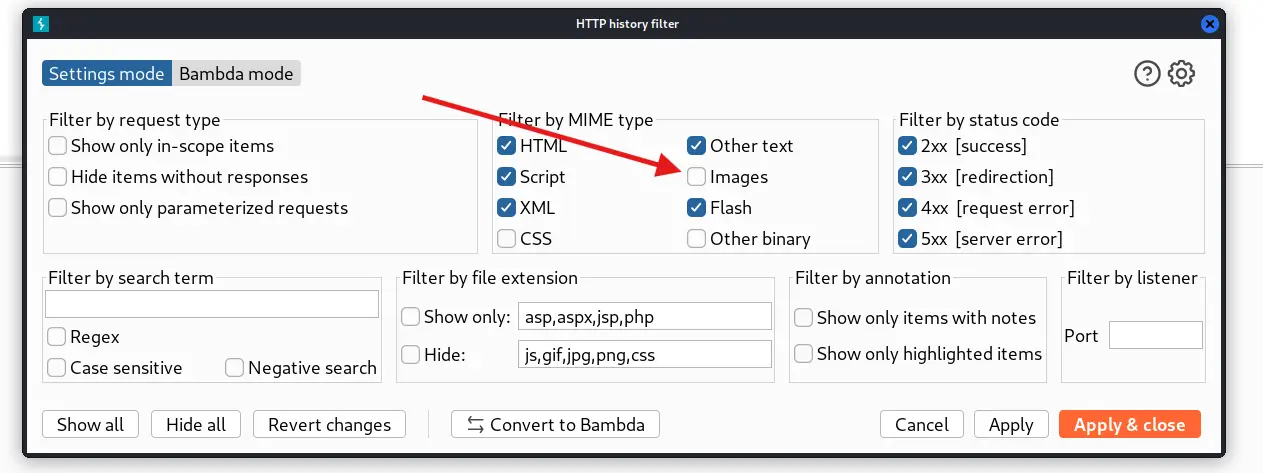The image size is (1263, 473).
Task: Uncheck 5xx [server error] status code
Action: point(907,239)
